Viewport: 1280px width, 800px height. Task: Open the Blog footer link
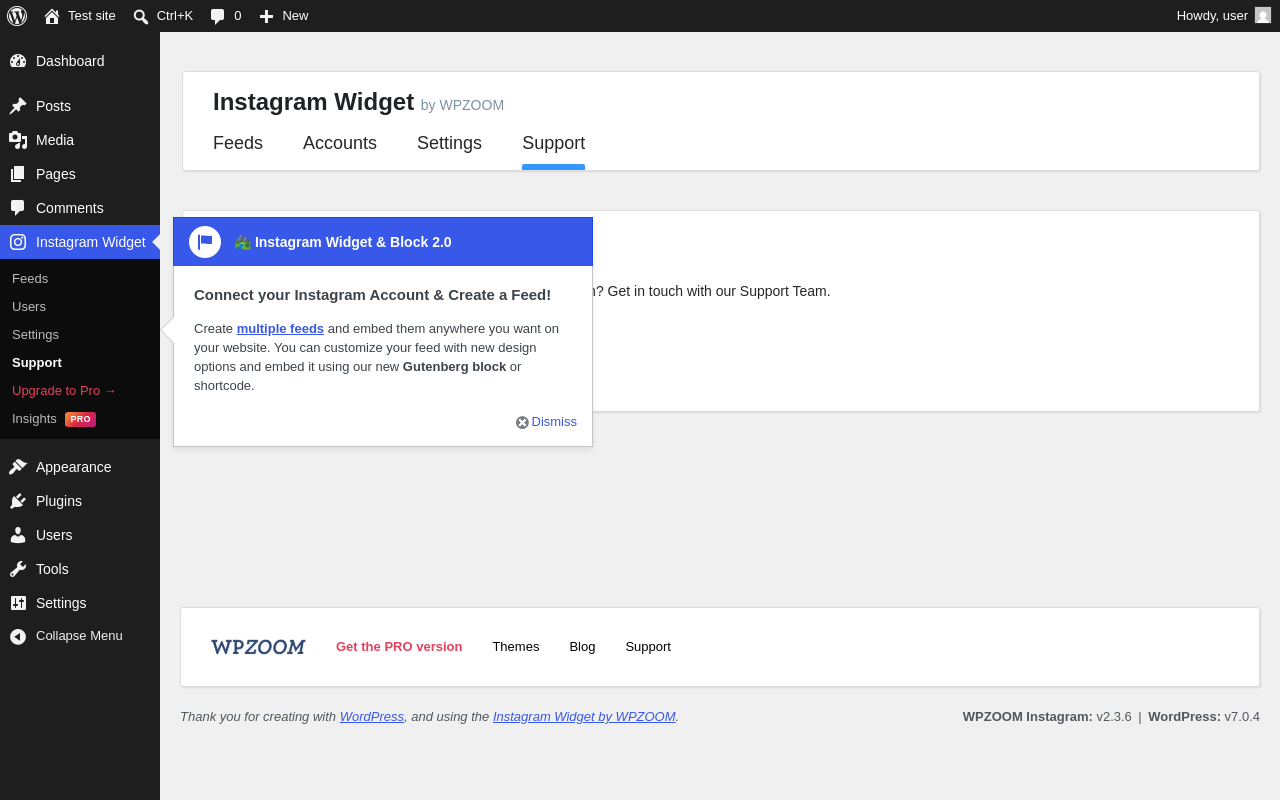pyautogui.click(x=582, y=646)
